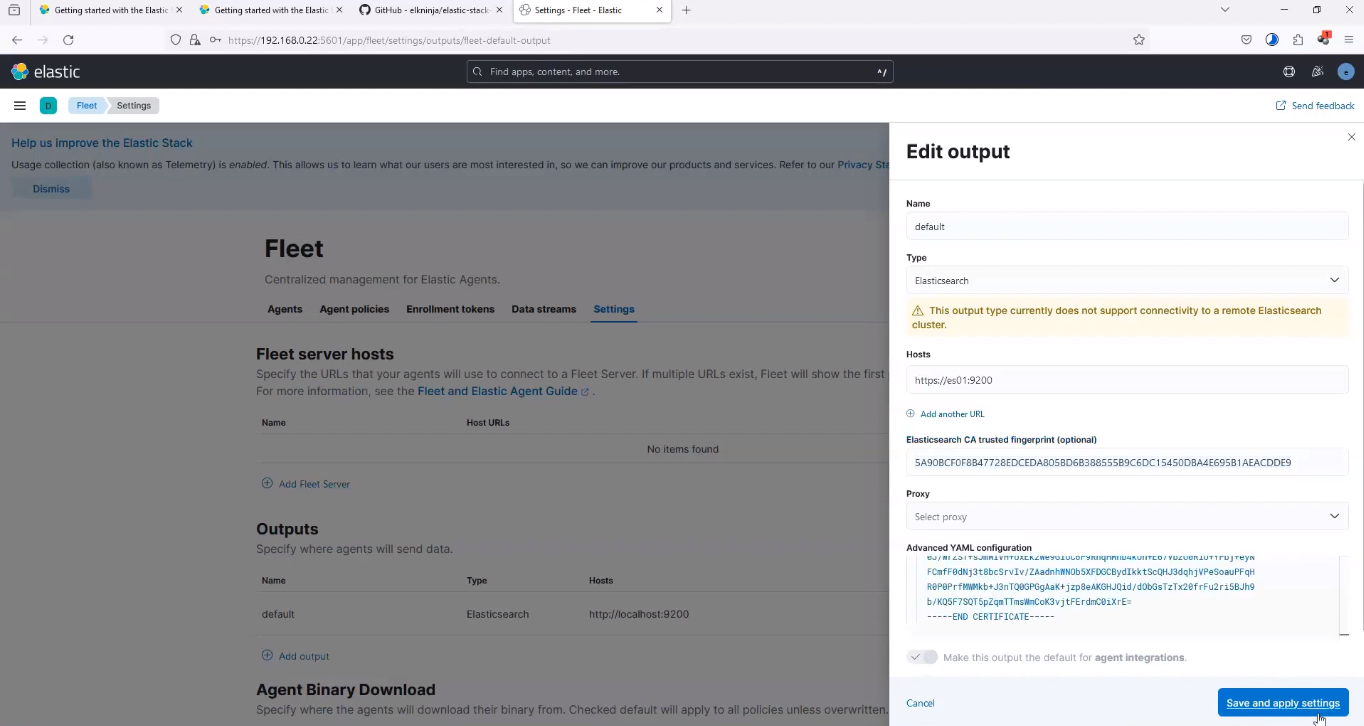Click the Find apps search bar
Screen dimensions: 1364x726
[x=680, y=72]
